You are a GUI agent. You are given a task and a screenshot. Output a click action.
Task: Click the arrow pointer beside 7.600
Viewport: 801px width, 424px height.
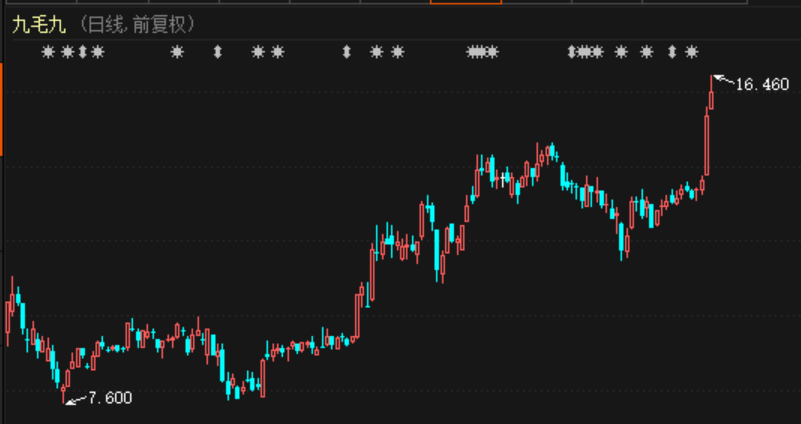[75, 400]
